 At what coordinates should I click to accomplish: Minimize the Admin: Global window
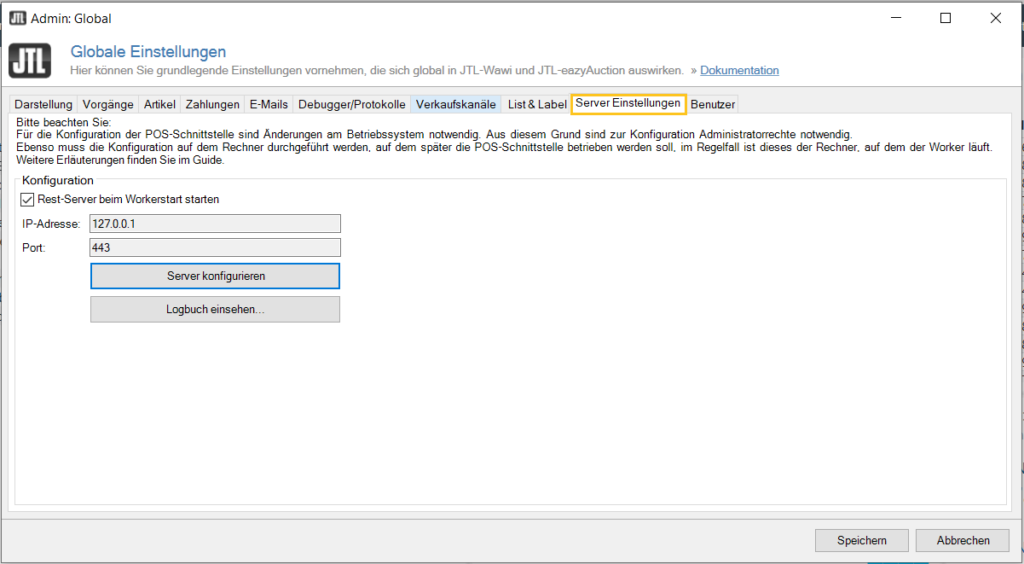coord(895,18)
